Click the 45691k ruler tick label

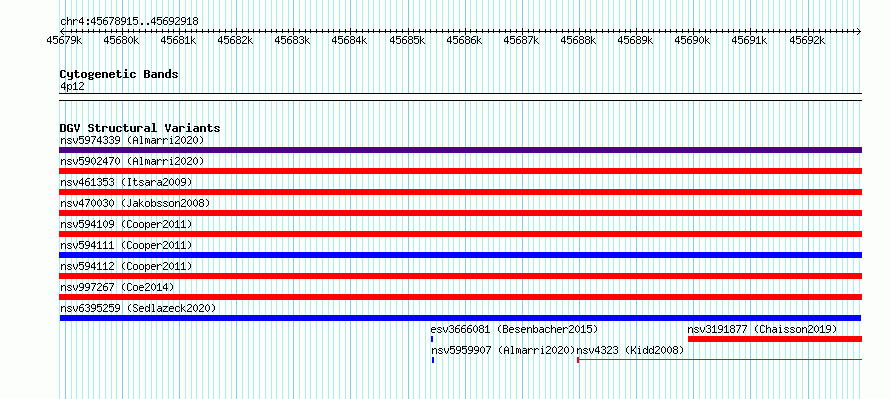tap(749, 40)
